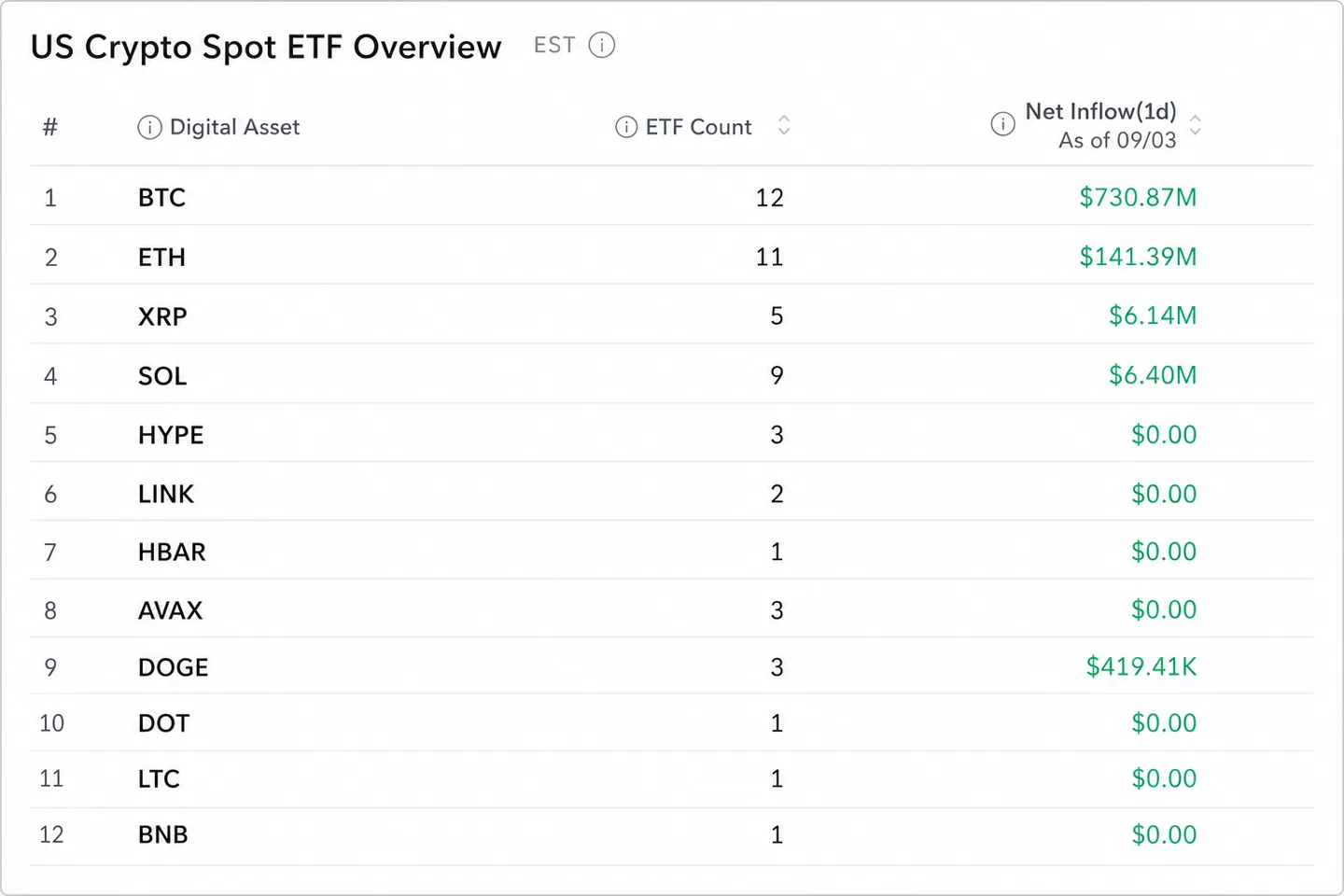Open the ETH asset row

coord(672,256)
